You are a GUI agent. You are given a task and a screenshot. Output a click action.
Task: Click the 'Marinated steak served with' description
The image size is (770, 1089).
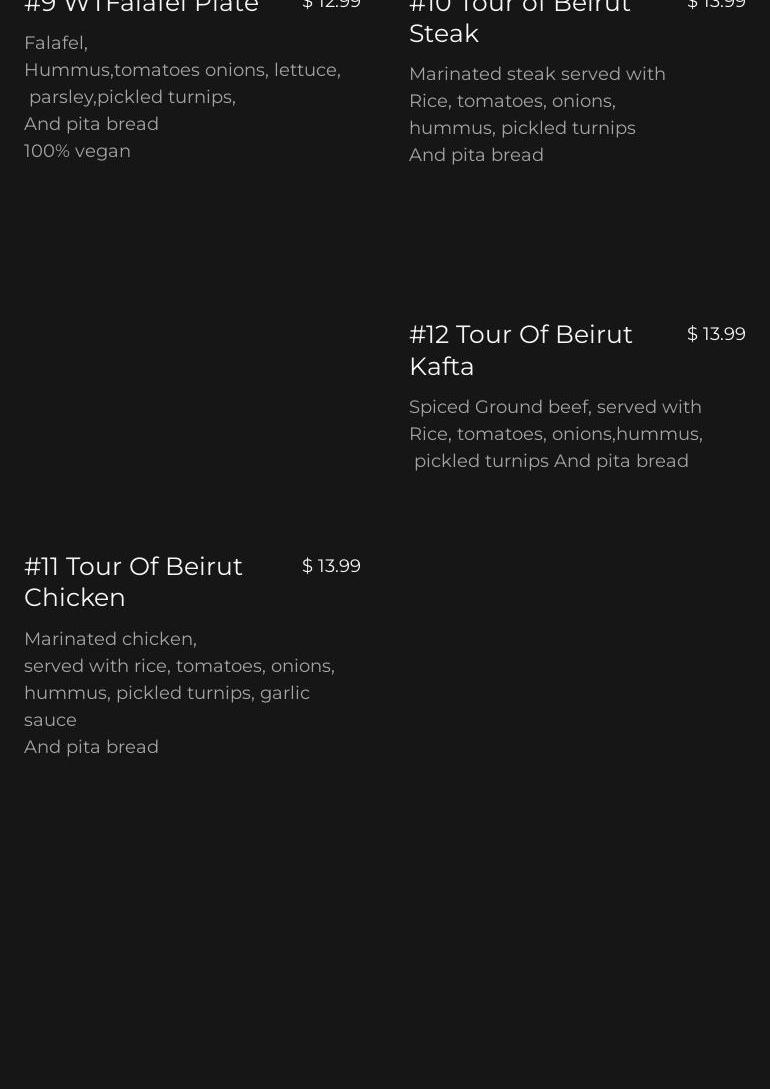[x=537, y=74]
